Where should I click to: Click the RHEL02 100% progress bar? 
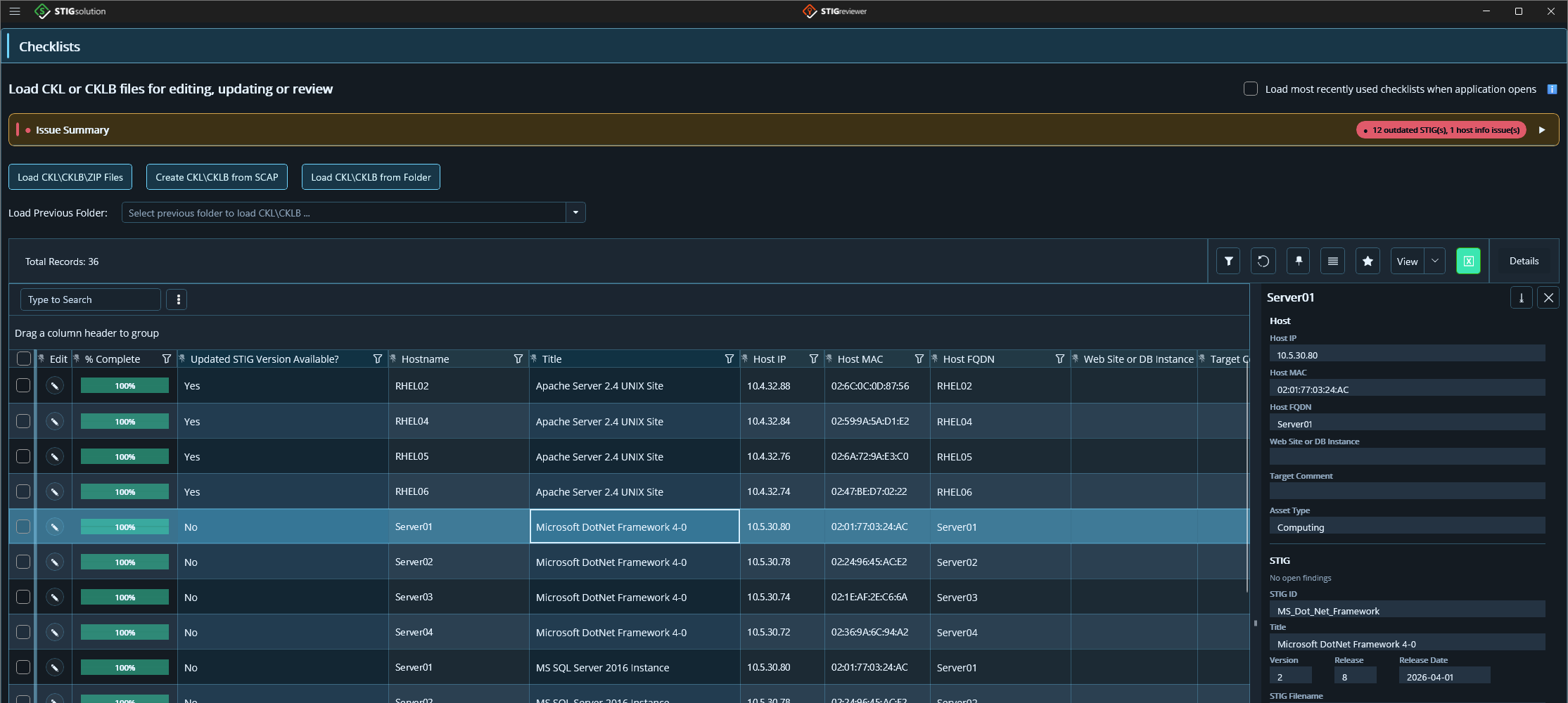pyautogui.click(x=125, y=386)
